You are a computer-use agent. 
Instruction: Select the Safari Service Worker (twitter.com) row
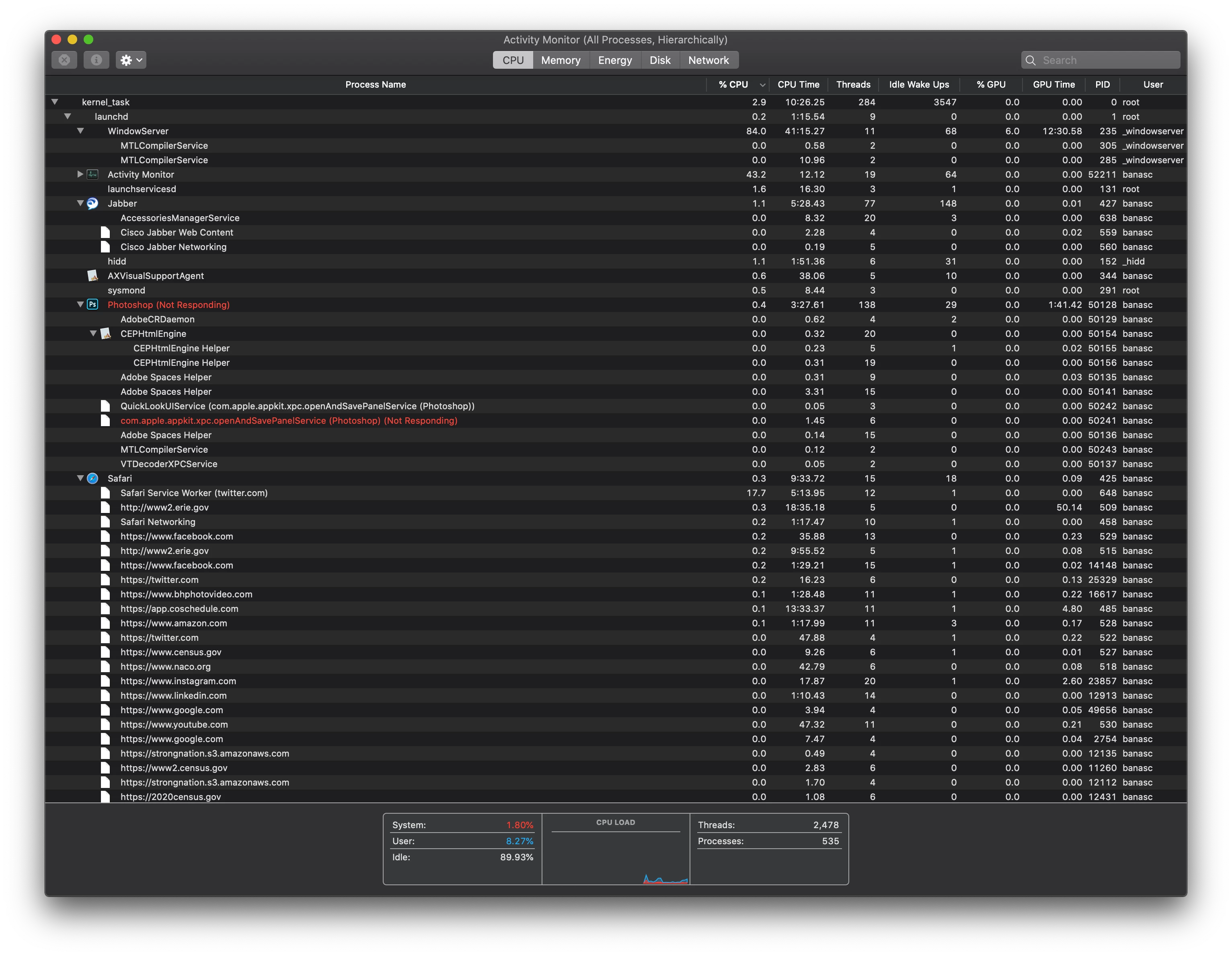[x=194, y=493]
